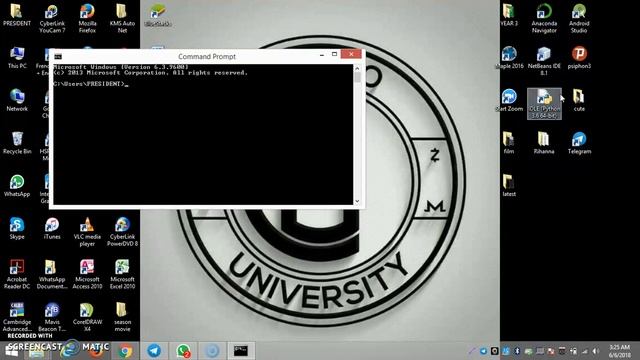The height and width of the screenshot is (360, 640).
Task: Select the PRESIDENT folder icon
Action: [x=17, y=15]
